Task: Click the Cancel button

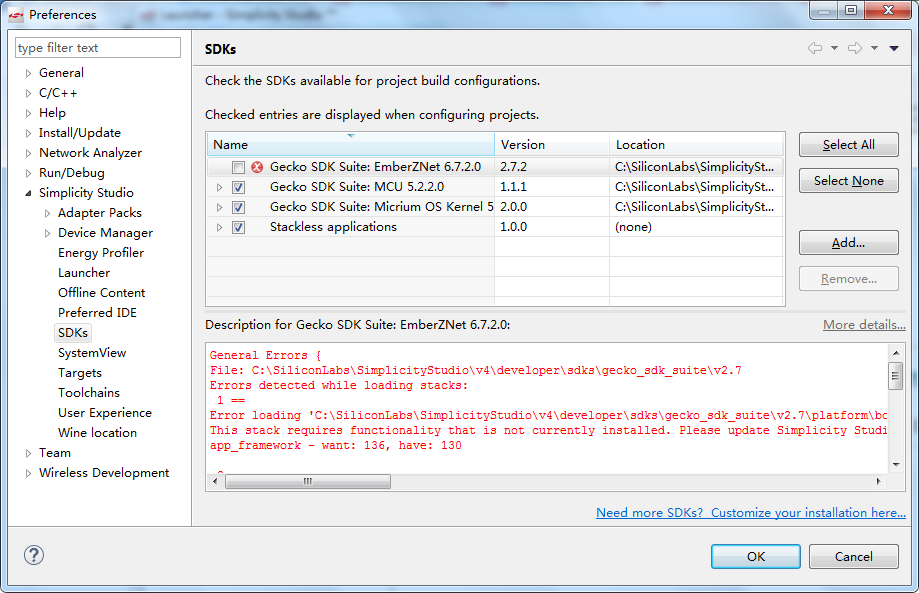Action: (x=853, y=556)
